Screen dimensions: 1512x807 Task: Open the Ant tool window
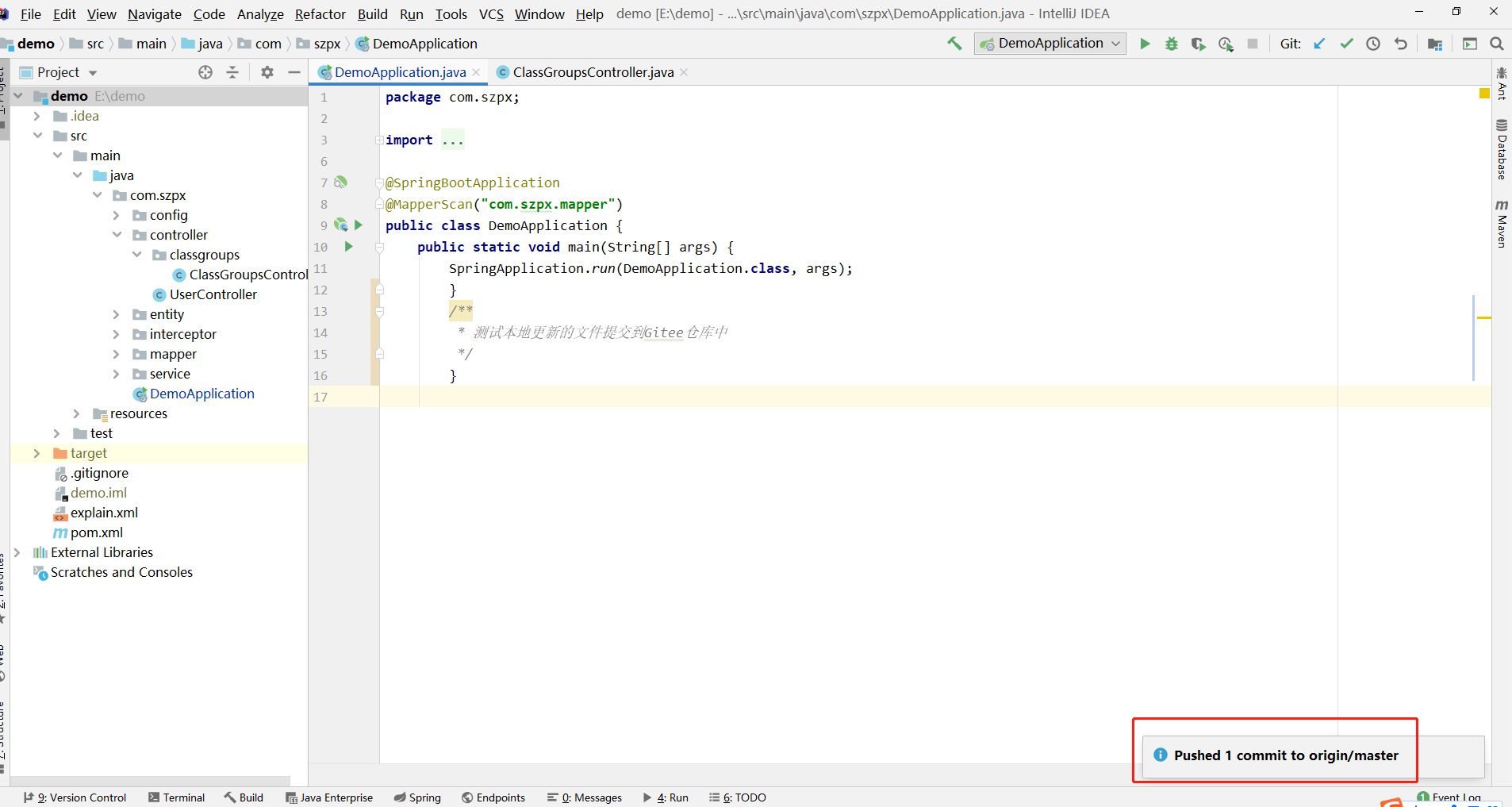pyautogui.click(x=1502, y=83)
